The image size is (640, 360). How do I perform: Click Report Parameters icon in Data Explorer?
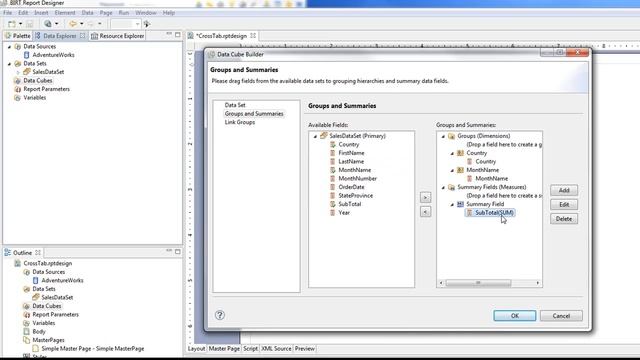pos(18,89)
